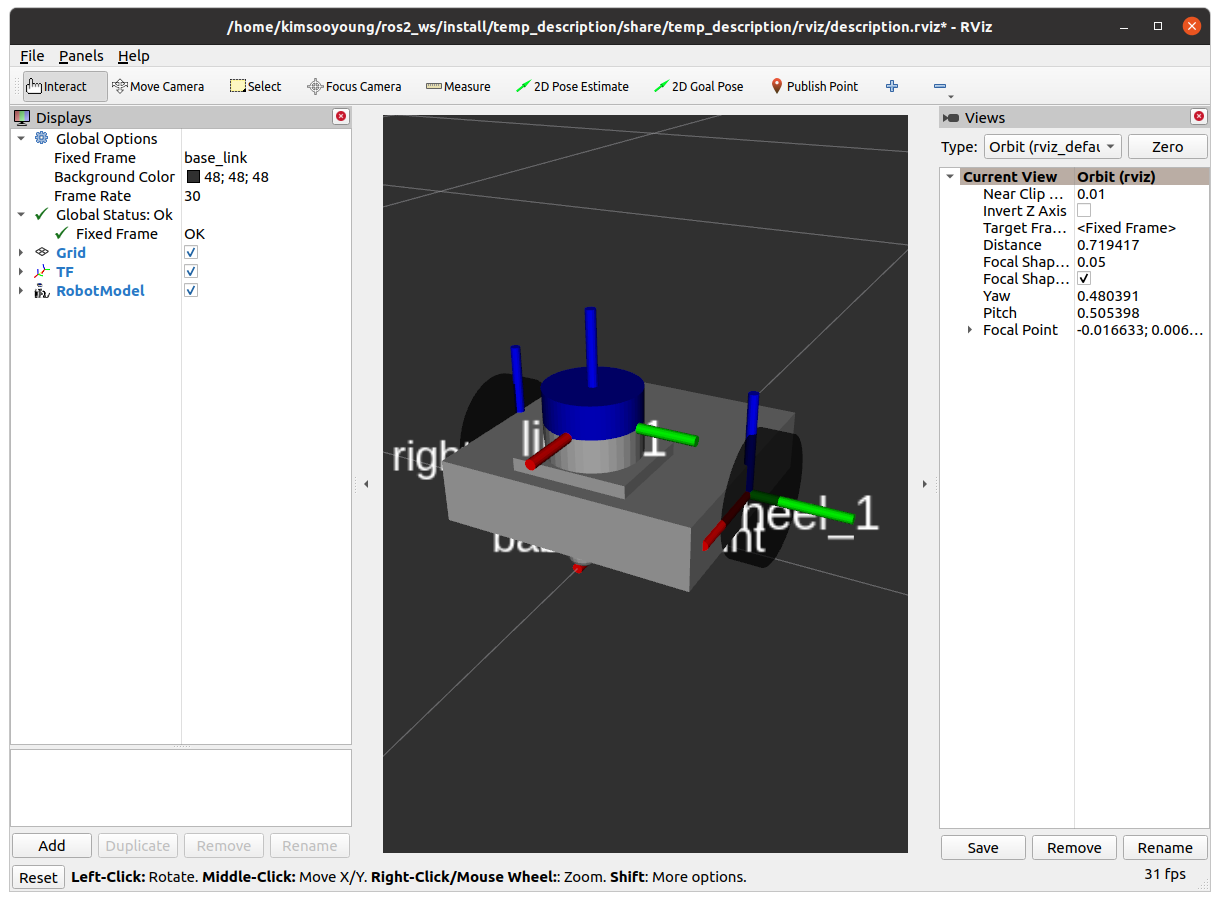Select the Near Clip value 0.01
Viewport: 1220px width, 901px height.
tap(1091, 194)
